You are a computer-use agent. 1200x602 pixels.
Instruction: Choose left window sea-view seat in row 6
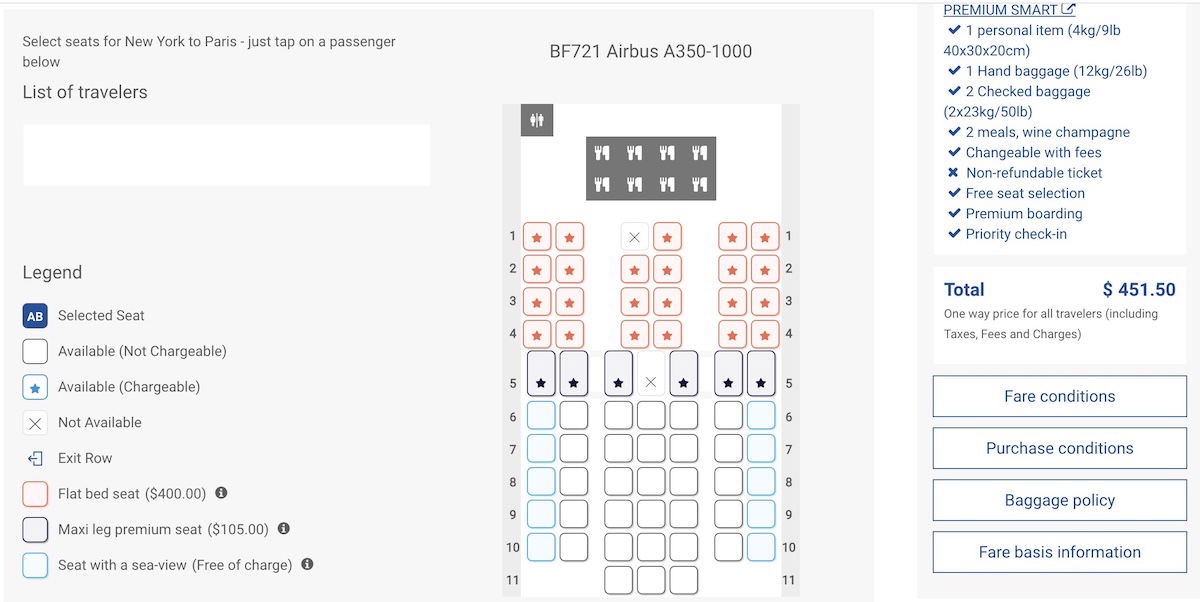(x=541, y=415)
